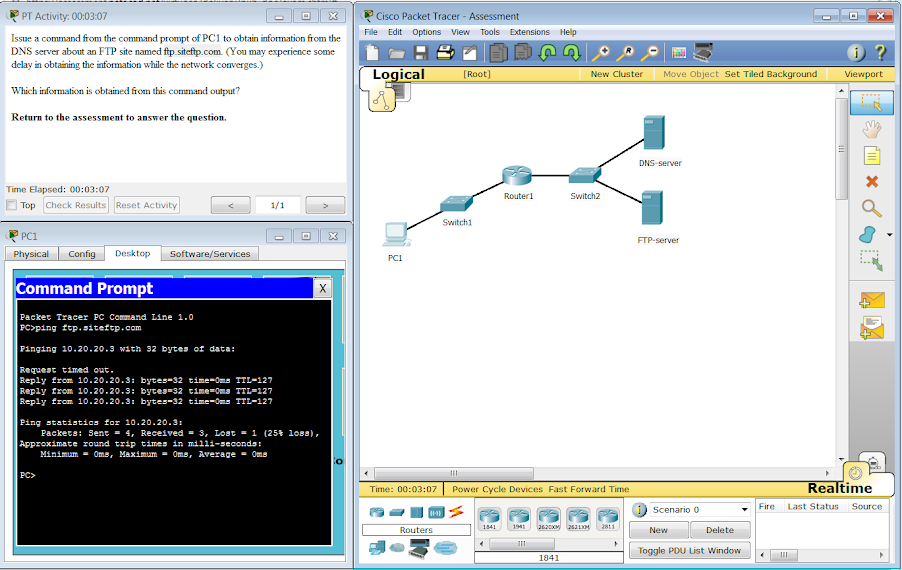Viewport: 902px width, 570px height.
Task: Choose the Place Note tool
Action: coord(872,155)
